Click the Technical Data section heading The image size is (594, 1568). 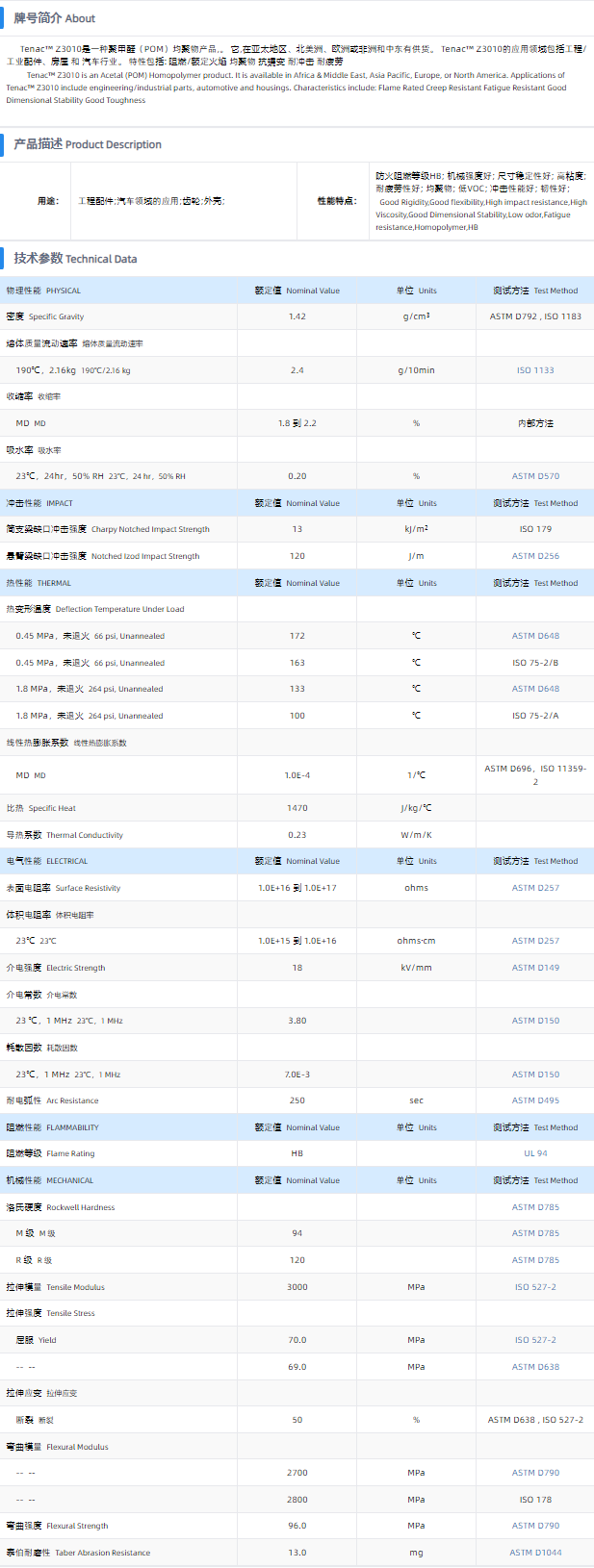pos(75,259)
